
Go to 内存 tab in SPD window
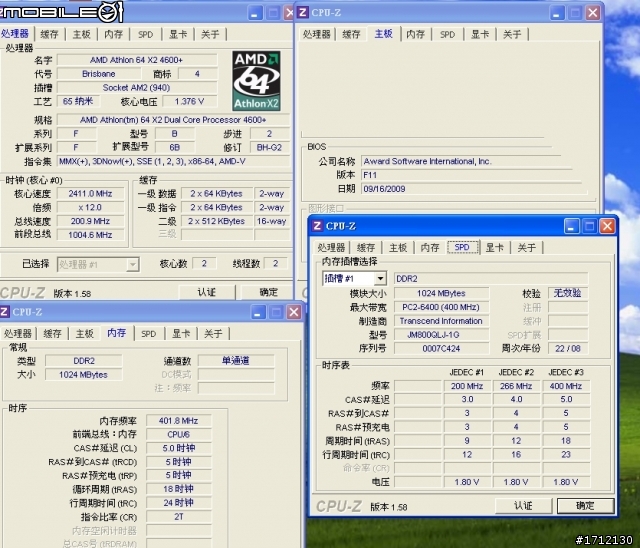coord(430,247)
